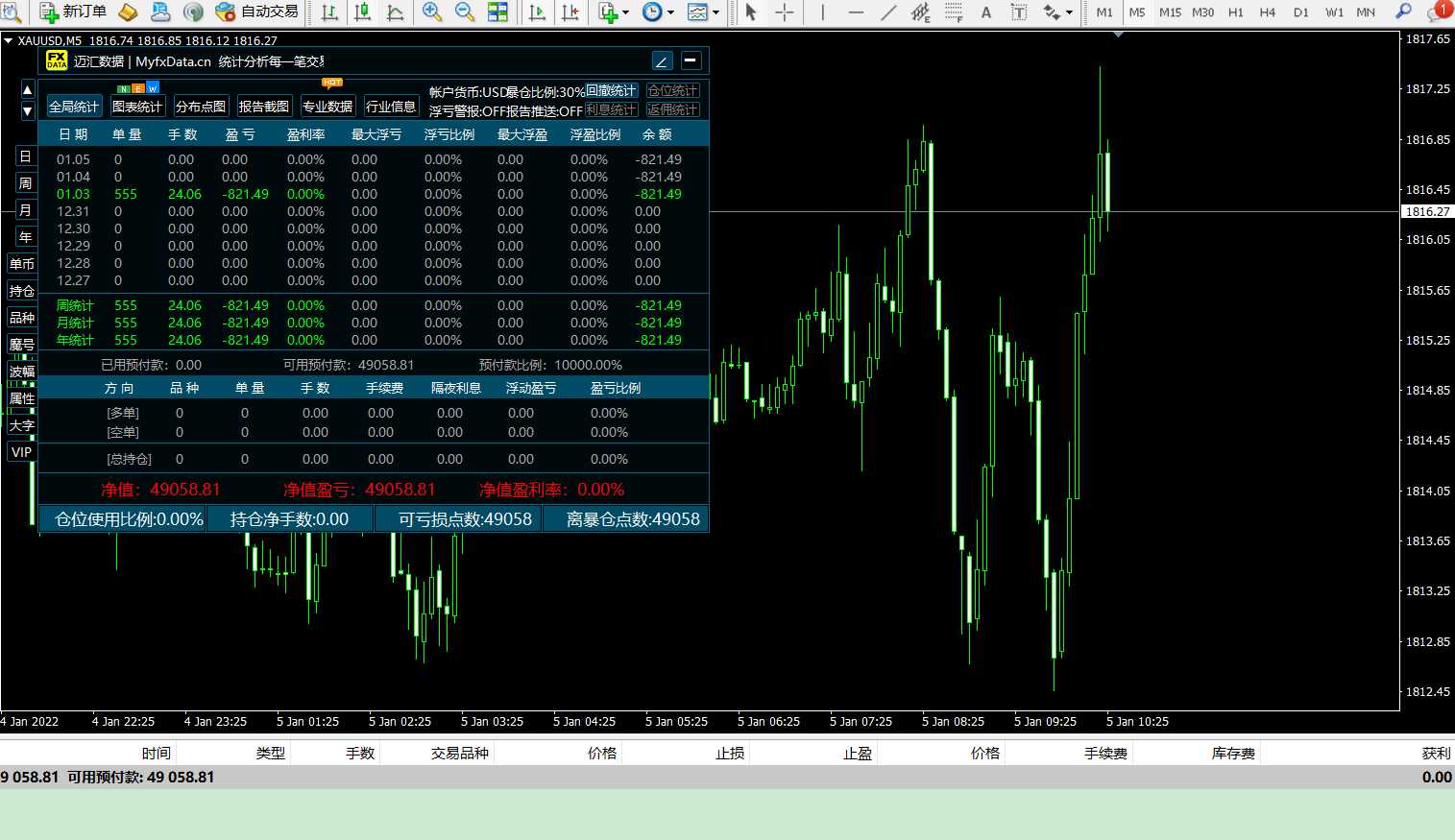Select the vertical line drawing tool

pos(823,12)
